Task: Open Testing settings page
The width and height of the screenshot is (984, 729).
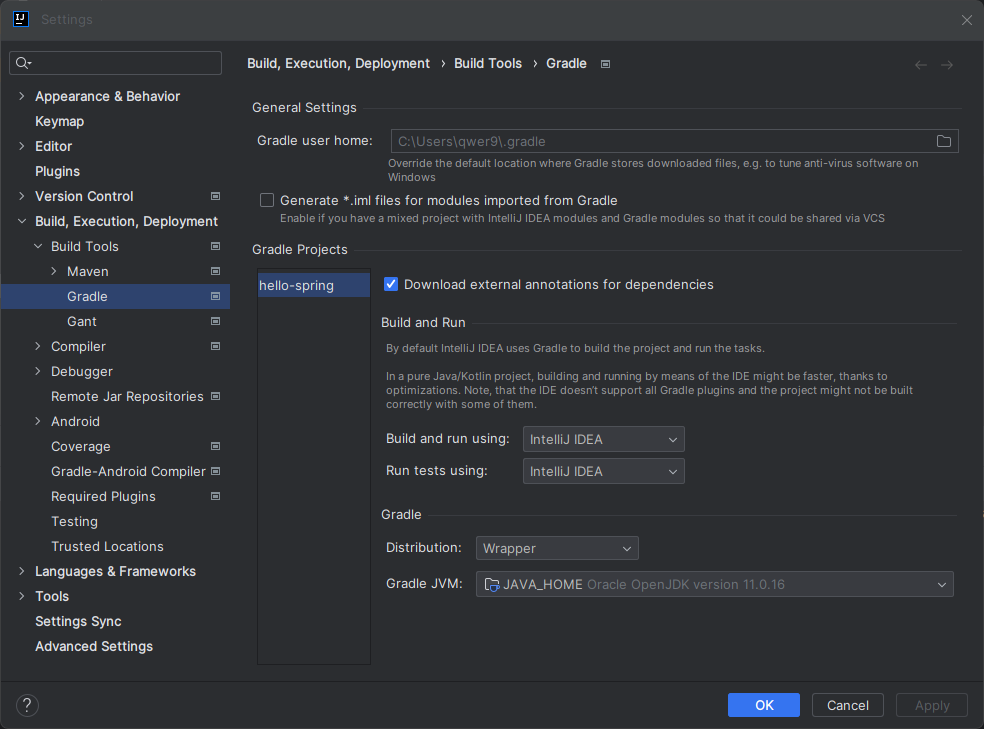Action: 74,521
